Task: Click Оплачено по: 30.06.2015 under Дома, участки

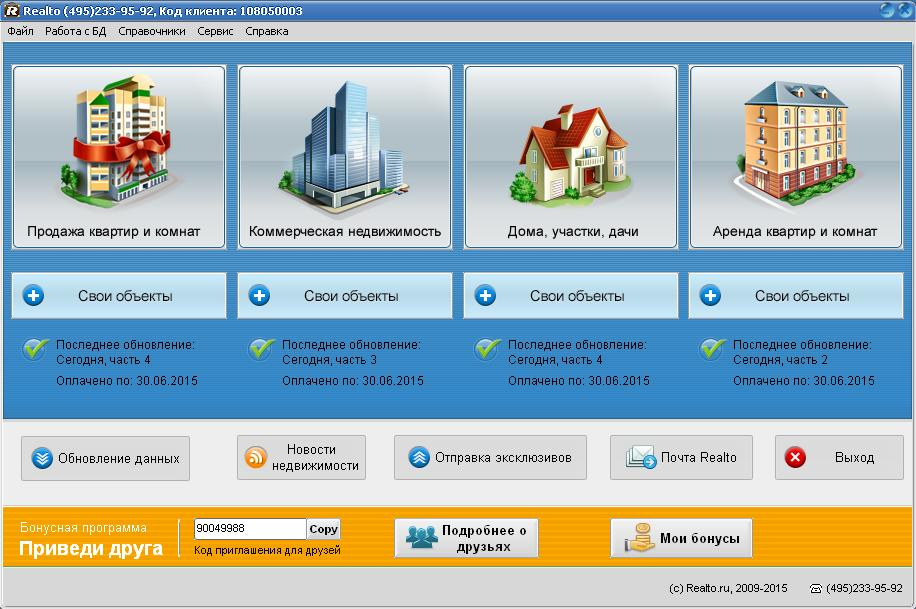Action: click(579, 381)
